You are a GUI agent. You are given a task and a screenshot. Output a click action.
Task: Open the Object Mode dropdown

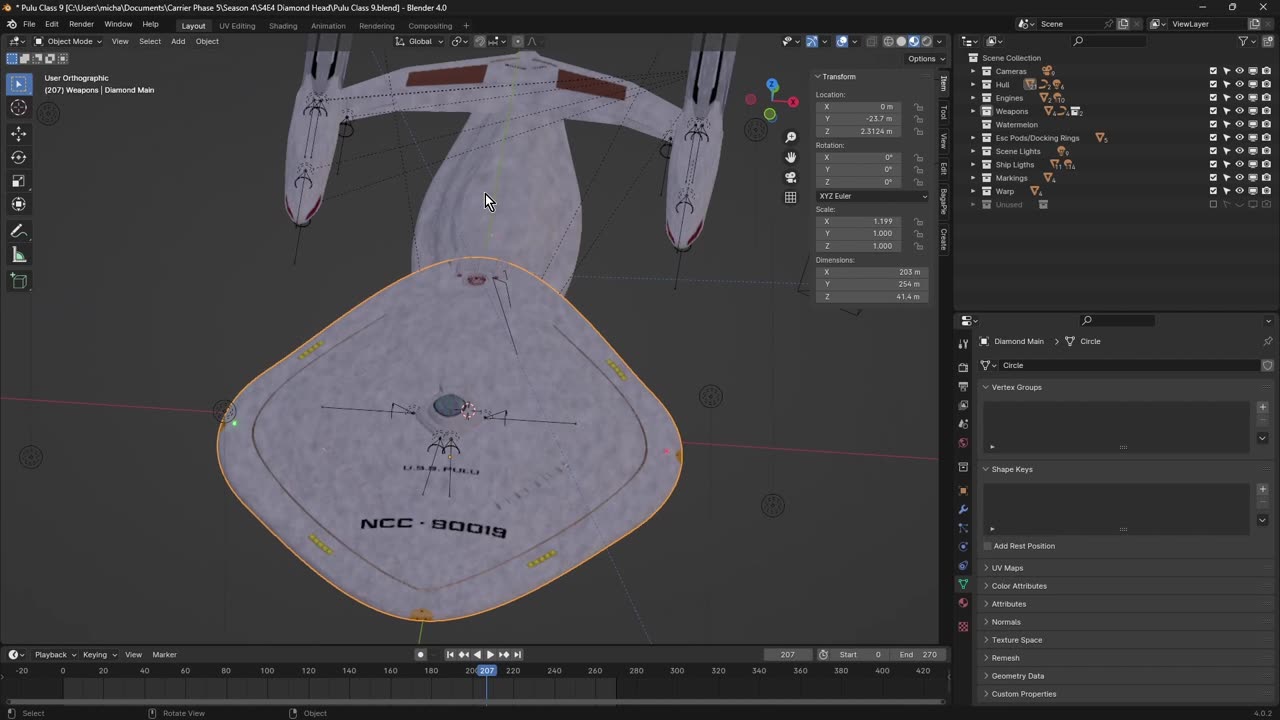(x=68, y=41)
